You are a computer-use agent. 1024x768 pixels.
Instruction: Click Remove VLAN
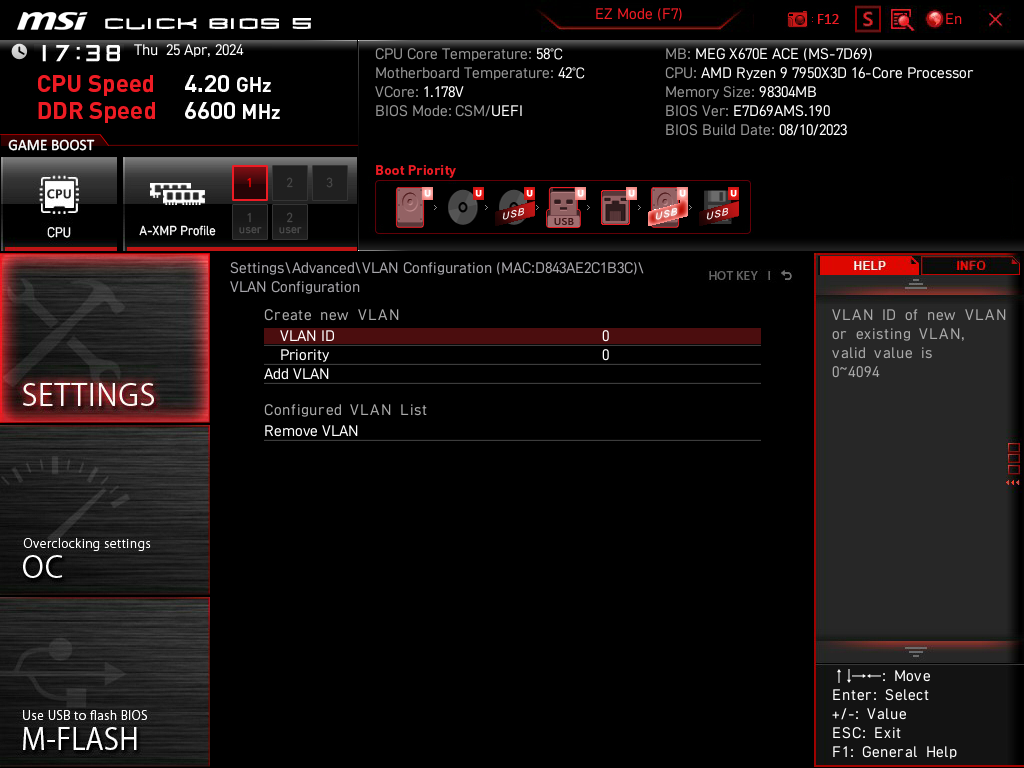click(512, 431)
